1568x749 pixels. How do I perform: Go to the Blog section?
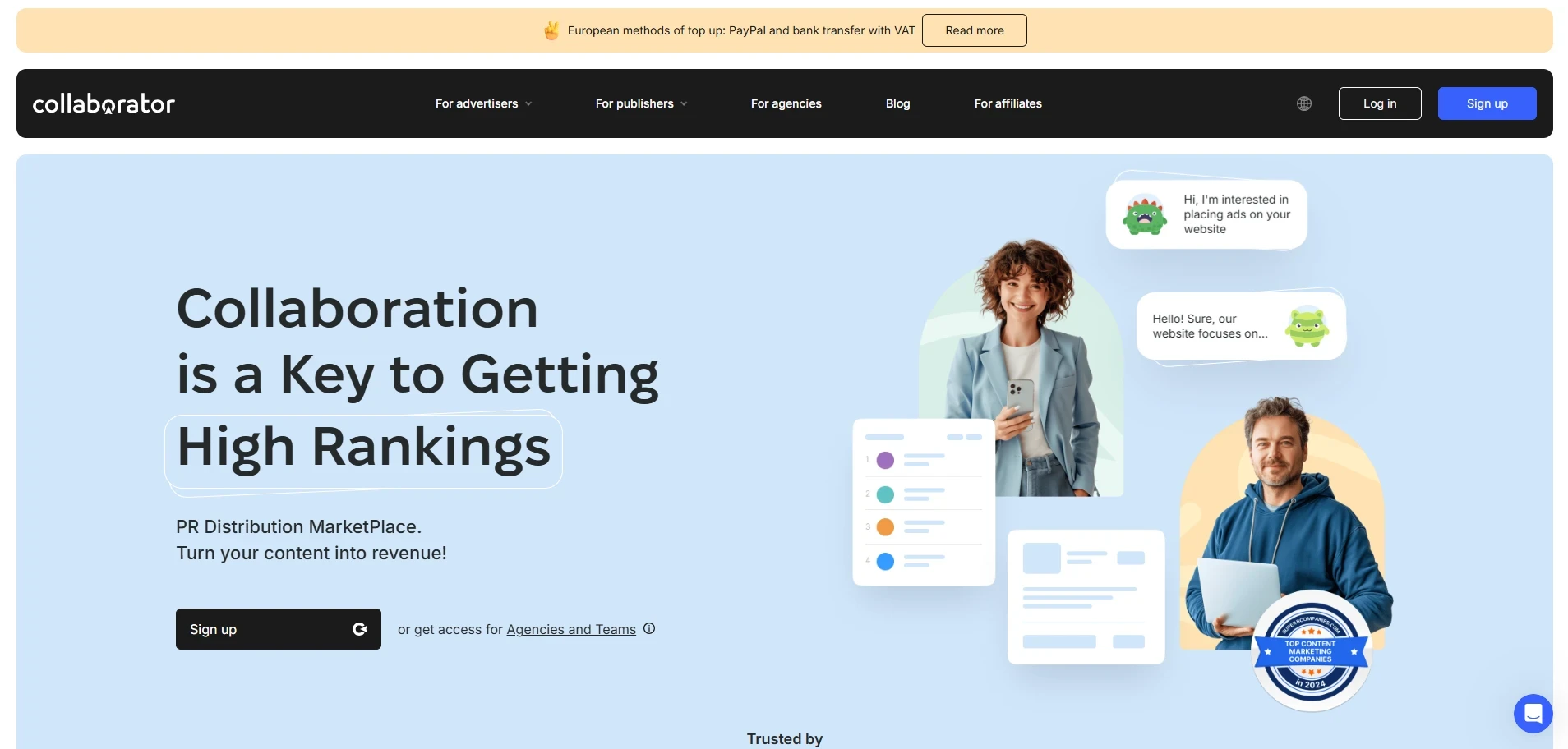click(x=897, y=103)
